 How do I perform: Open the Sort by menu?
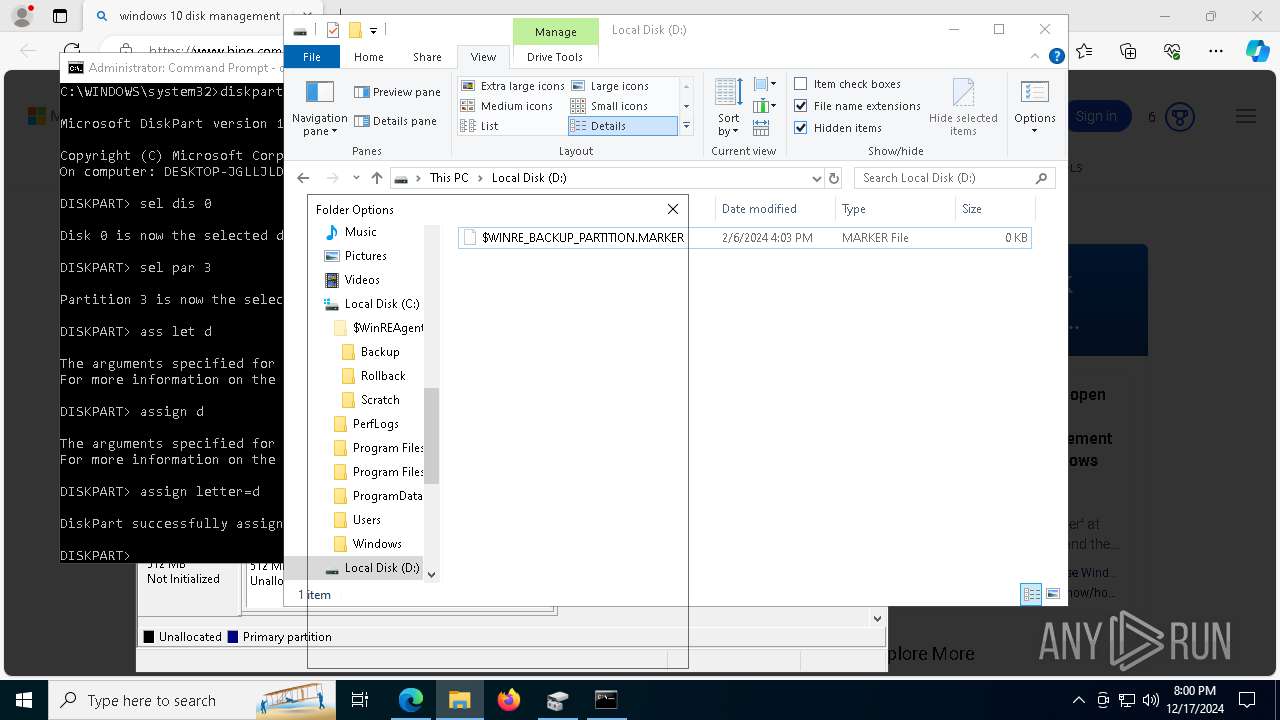728,108
